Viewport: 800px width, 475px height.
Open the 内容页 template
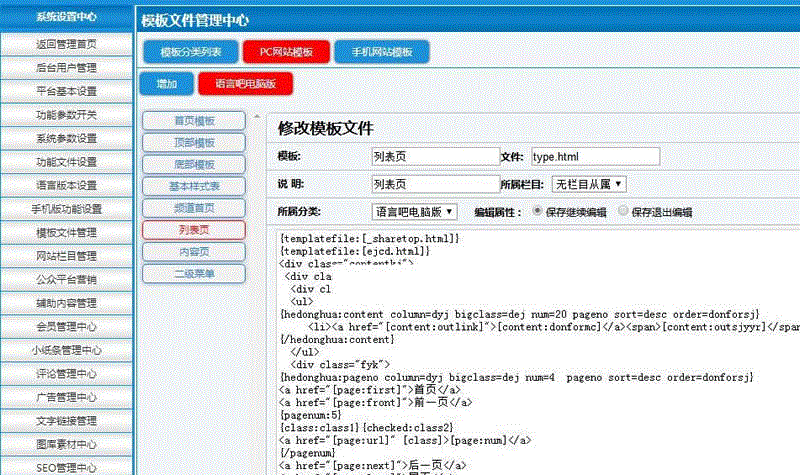coord(194,252)
